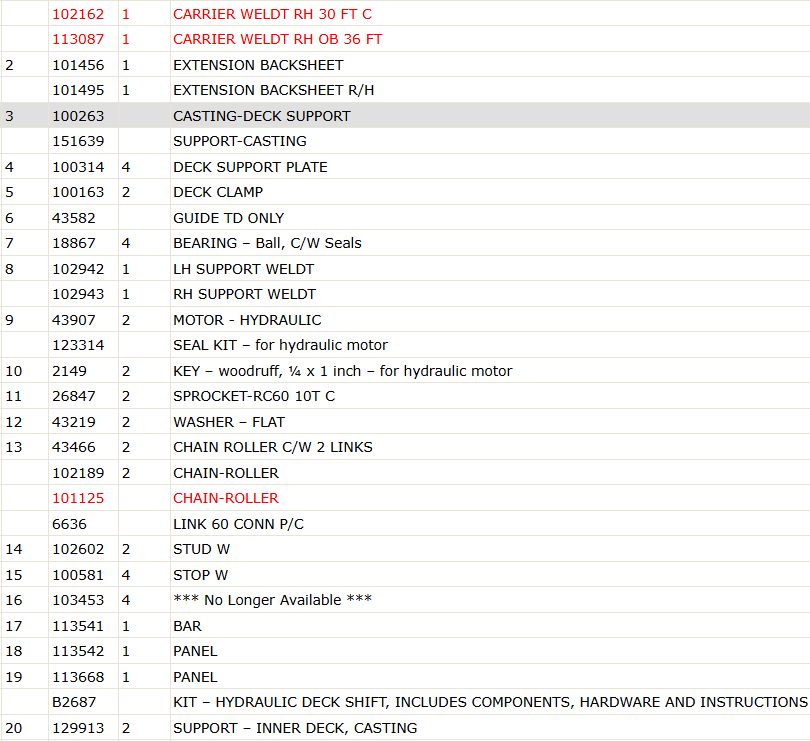This screenshot has height=741, width=810.
Task: Select part number 102942
Action: point(78,269)
